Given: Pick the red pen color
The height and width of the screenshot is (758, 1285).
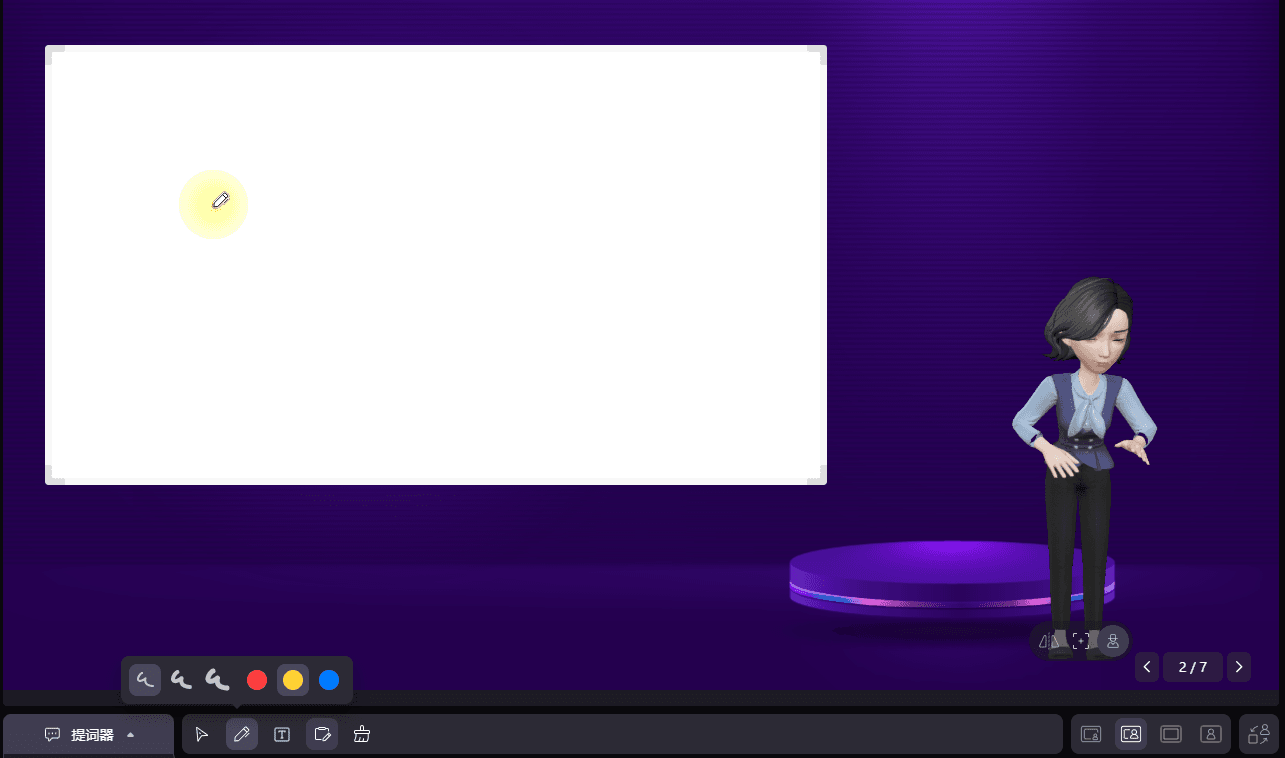Looking at the screenshot, I should (x=257, y=680).
